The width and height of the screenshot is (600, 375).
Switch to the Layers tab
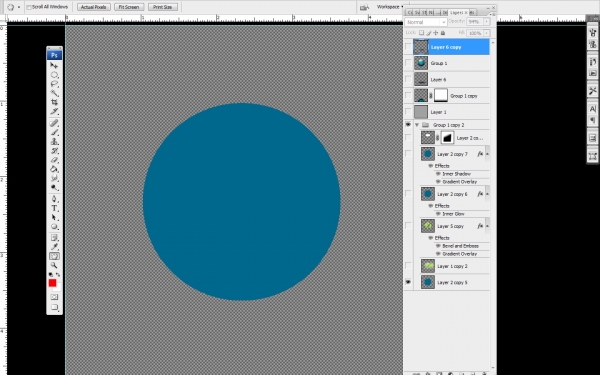(x=457, y=13)
